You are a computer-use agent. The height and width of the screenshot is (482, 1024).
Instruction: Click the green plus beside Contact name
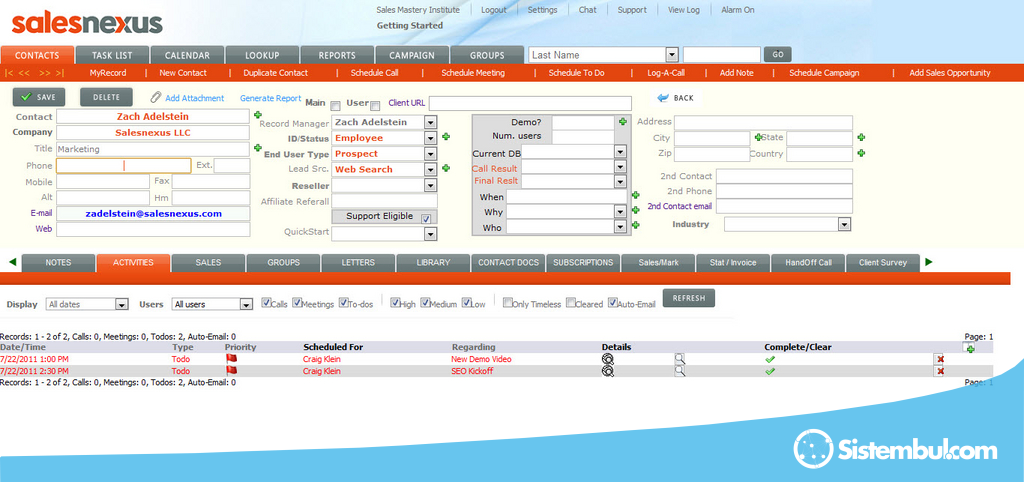click(x=257, y=114)
